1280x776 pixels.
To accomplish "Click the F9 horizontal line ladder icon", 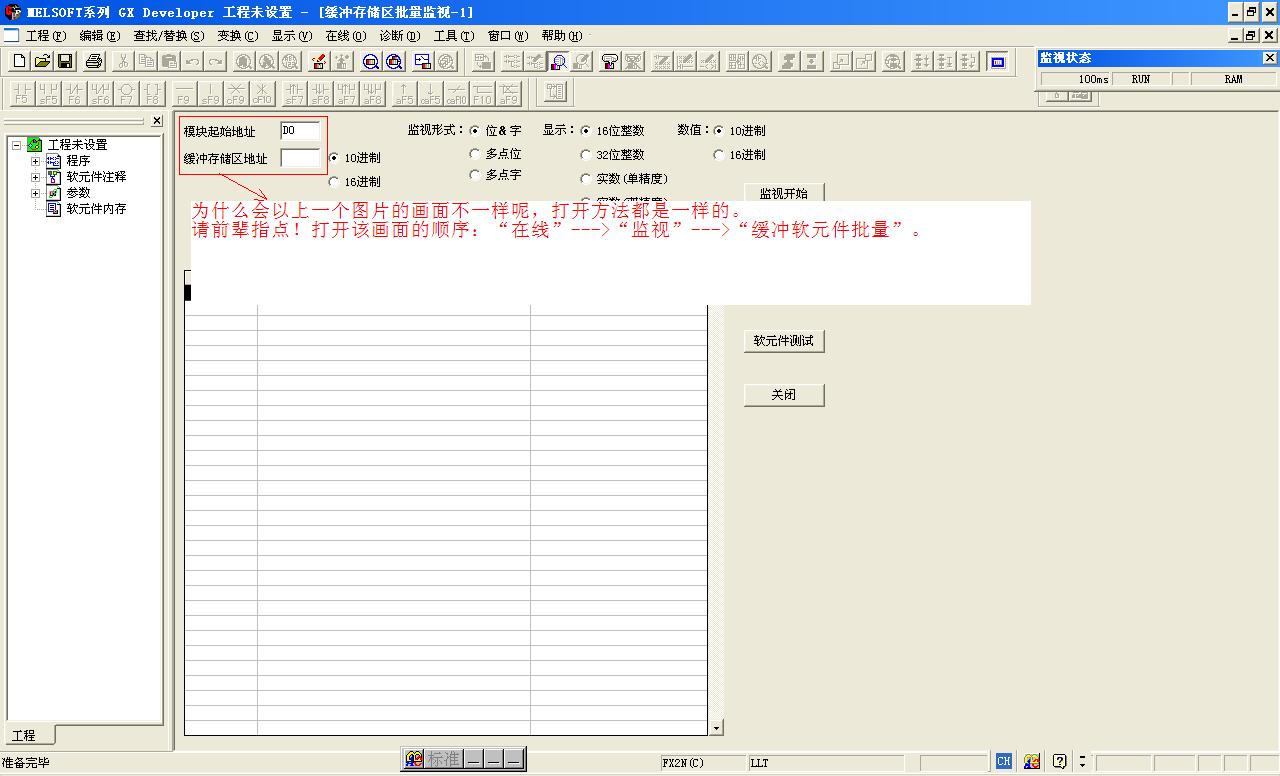I will click(183, 94).
